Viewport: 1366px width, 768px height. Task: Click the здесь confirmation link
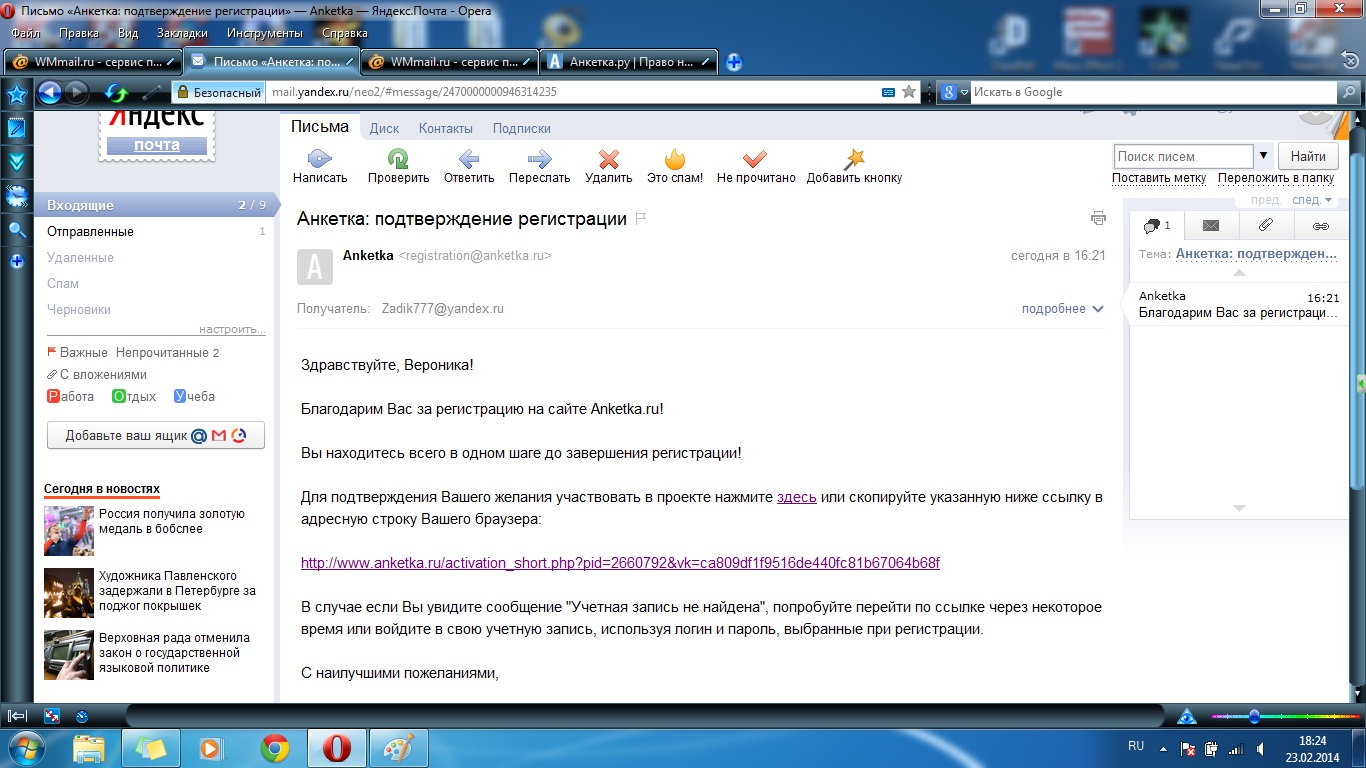click(x=797, y=497)
